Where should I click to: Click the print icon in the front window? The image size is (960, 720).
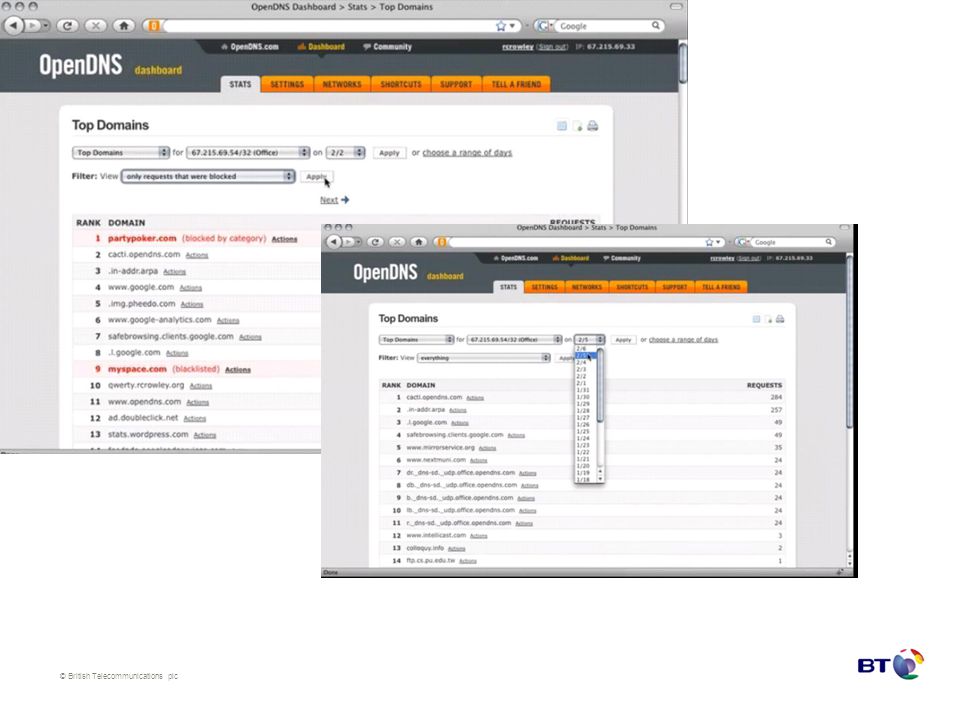[x=780, y=319]
